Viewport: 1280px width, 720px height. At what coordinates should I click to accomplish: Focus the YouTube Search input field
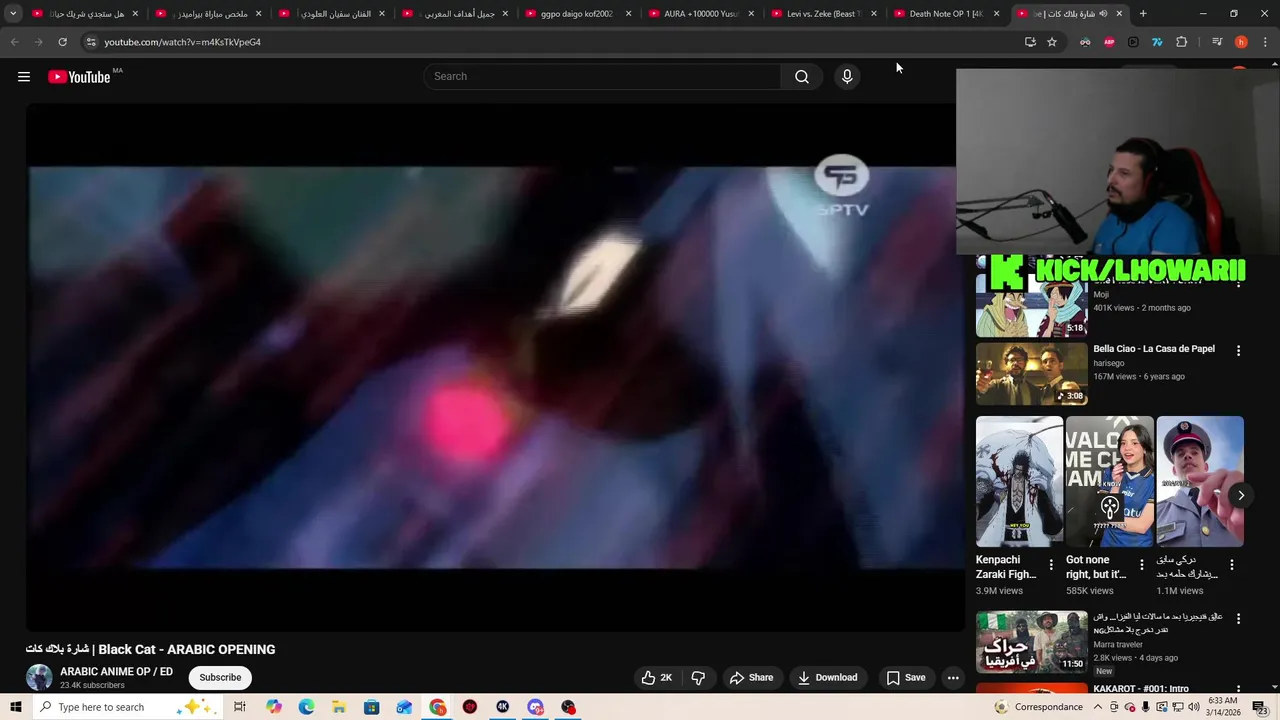click(603, 77)
